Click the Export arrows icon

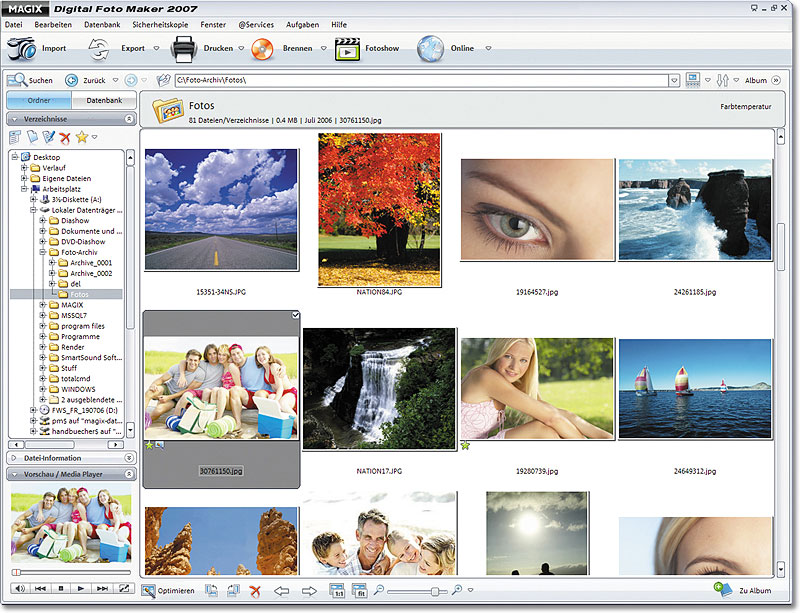[99, 48]
